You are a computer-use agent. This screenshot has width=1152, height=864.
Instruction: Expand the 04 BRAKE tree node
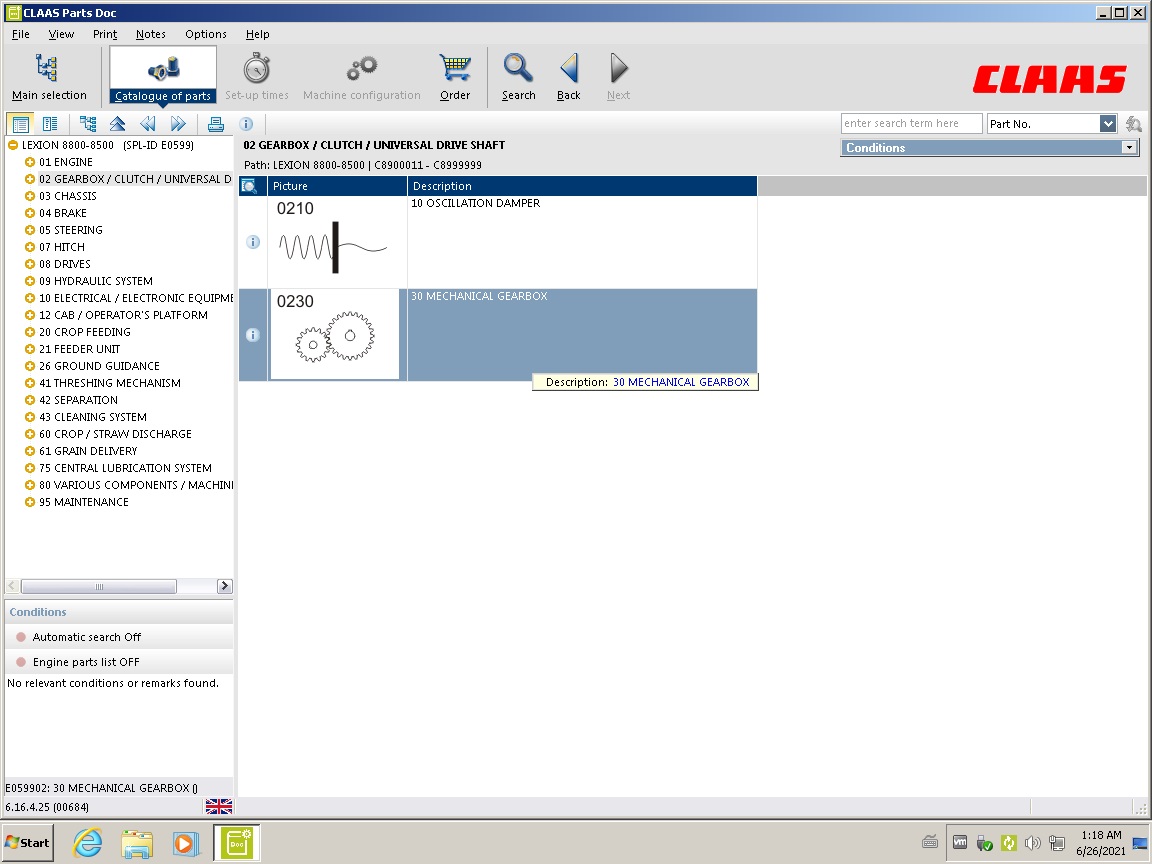coord(30,213)
